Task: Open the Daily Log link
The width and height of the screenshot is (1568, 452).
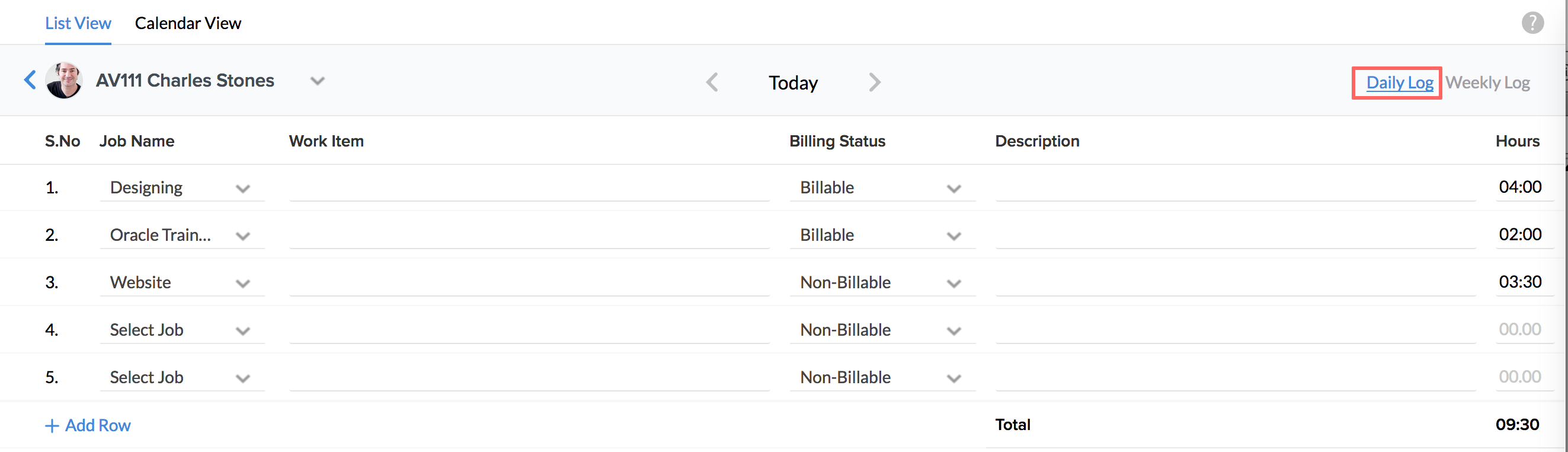Action: pyautogui.click(x=1399, y=82)
